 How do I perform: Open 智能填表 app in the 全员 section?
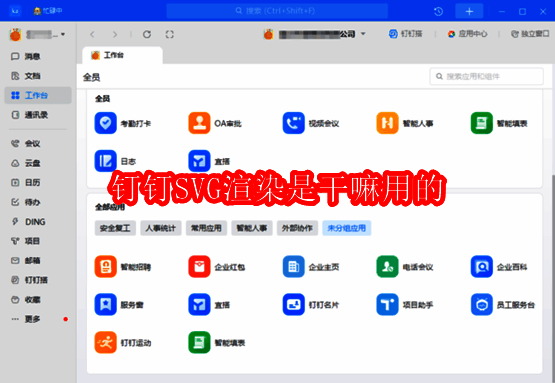499,123
